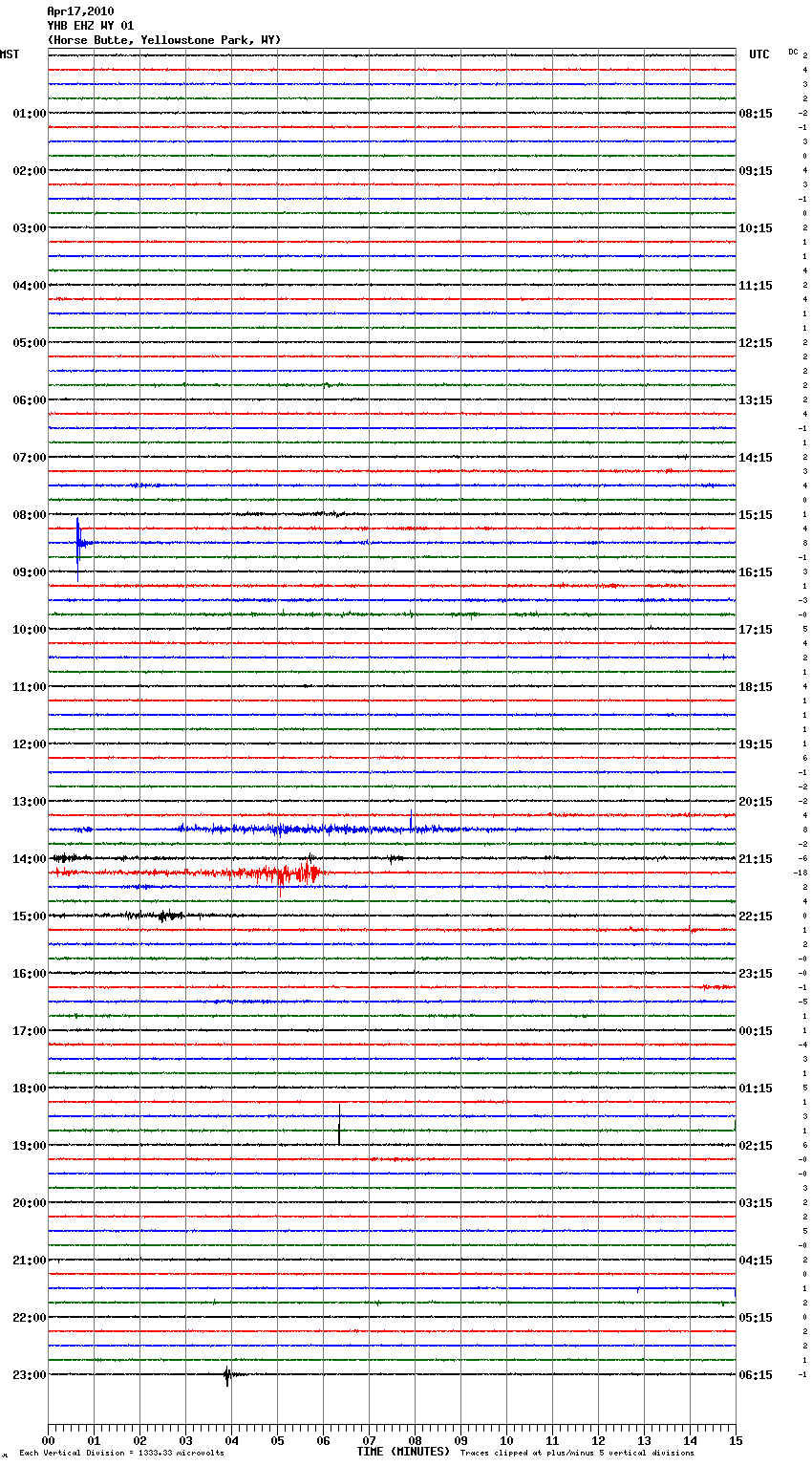Click the 00:15 UTC time label

pos(756,1031)
